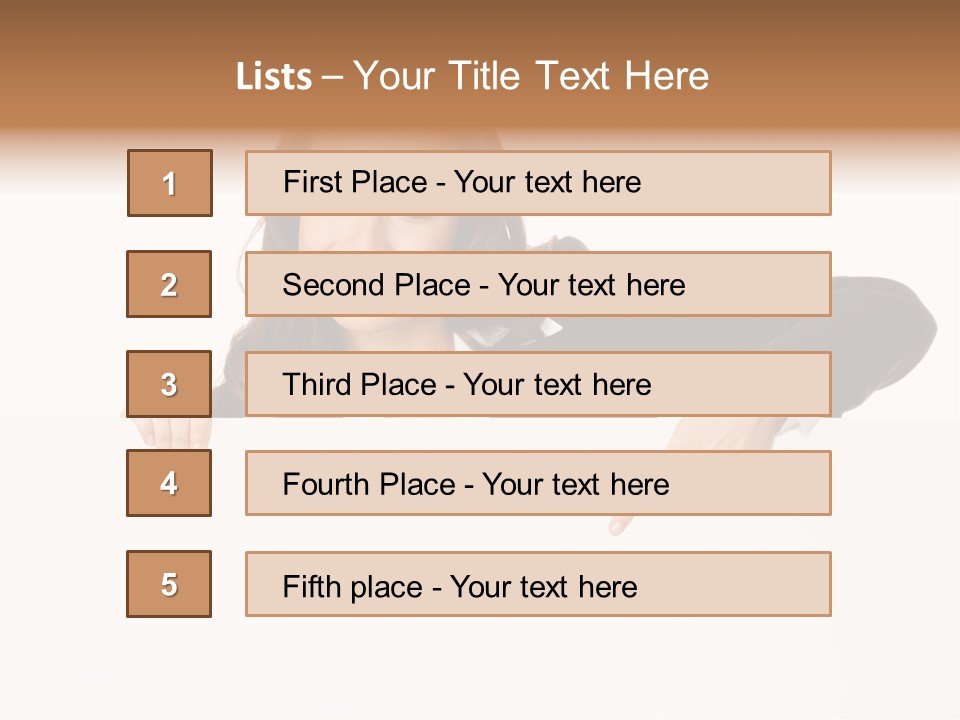Image resolution: width=960 pixels, height=720 pixels.
Task: Click the Fourth Place text bar
Action: 538,483
